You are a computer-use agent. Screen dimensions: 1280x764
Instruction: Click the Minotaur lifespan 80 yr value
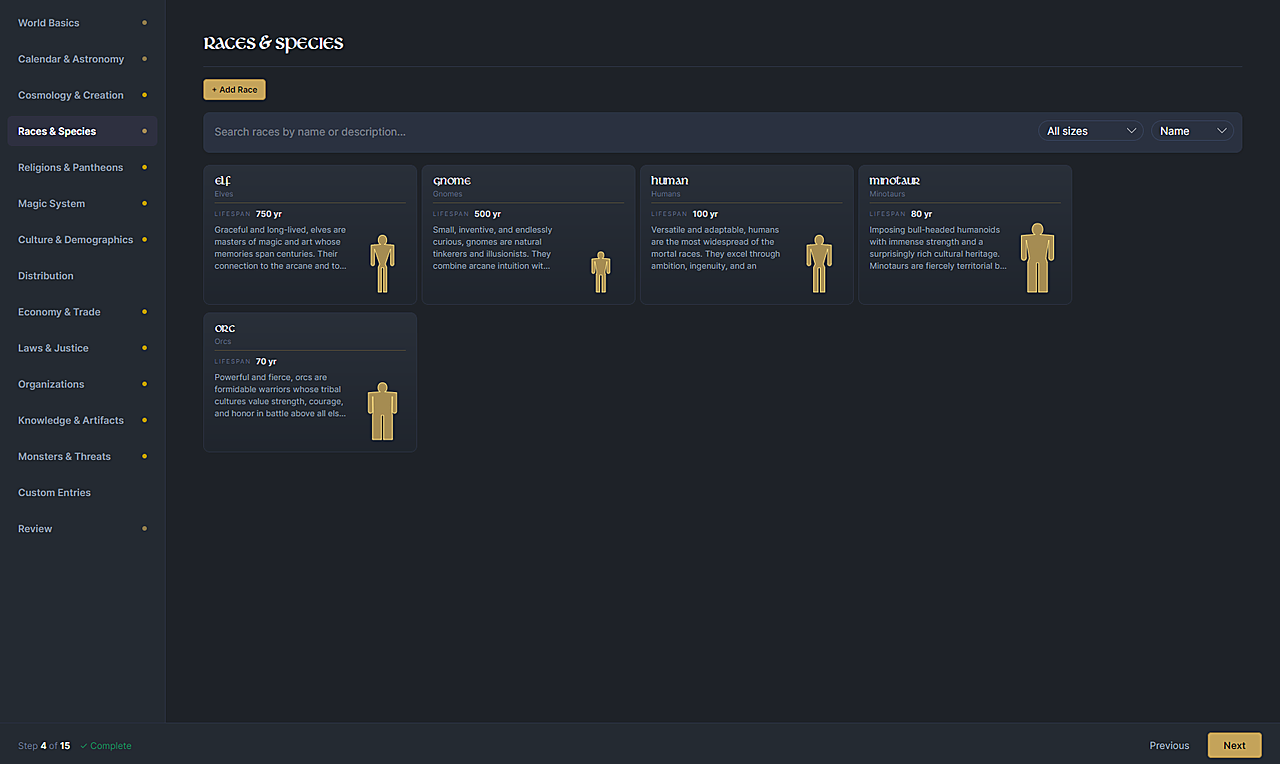(921, 214)
